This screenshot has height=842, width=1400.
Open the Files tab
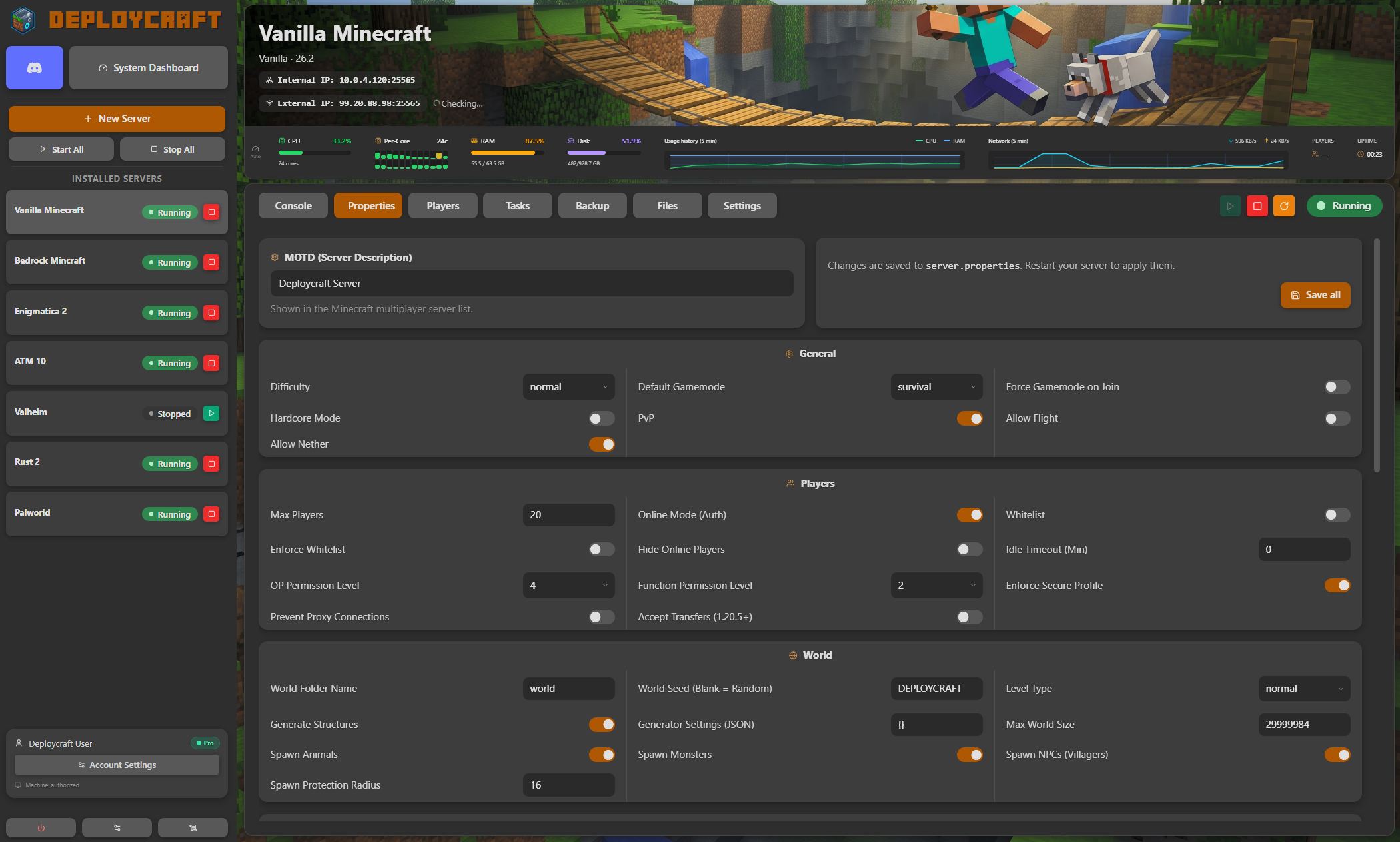[667, 206]
